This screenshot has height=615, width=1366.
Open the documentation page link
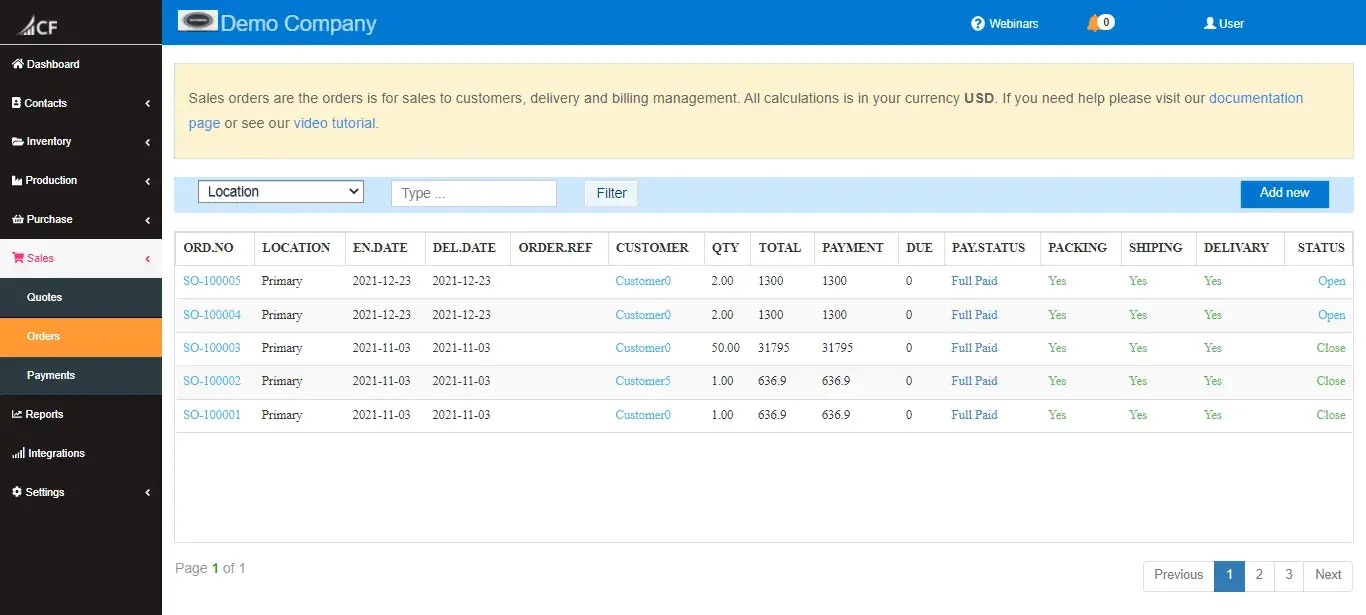pos(1256,98)
